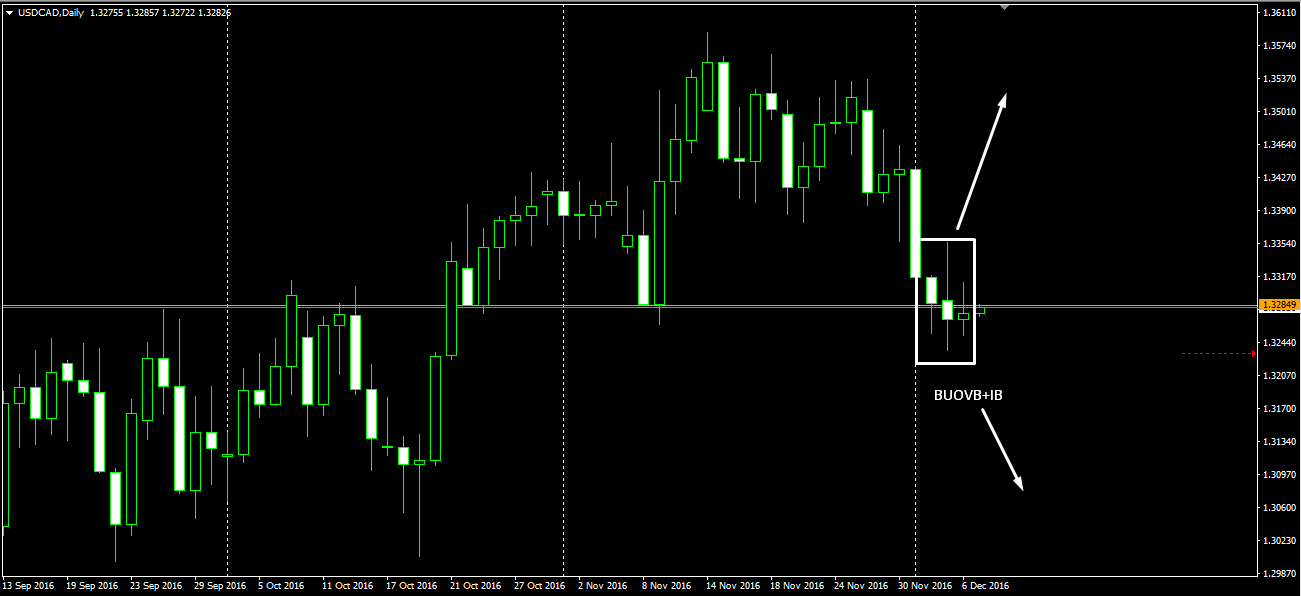Click the 1.32440 price scale label

(x=1279, y=343)
